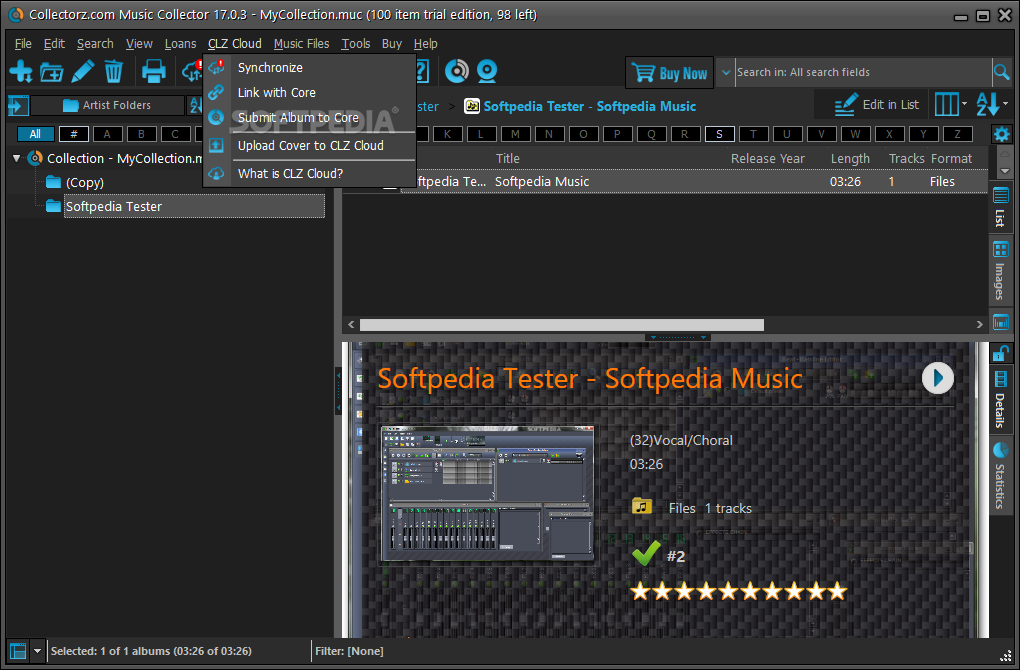Open the Help menu
Screen dimensions: 1020x670
tap(425, 44)
